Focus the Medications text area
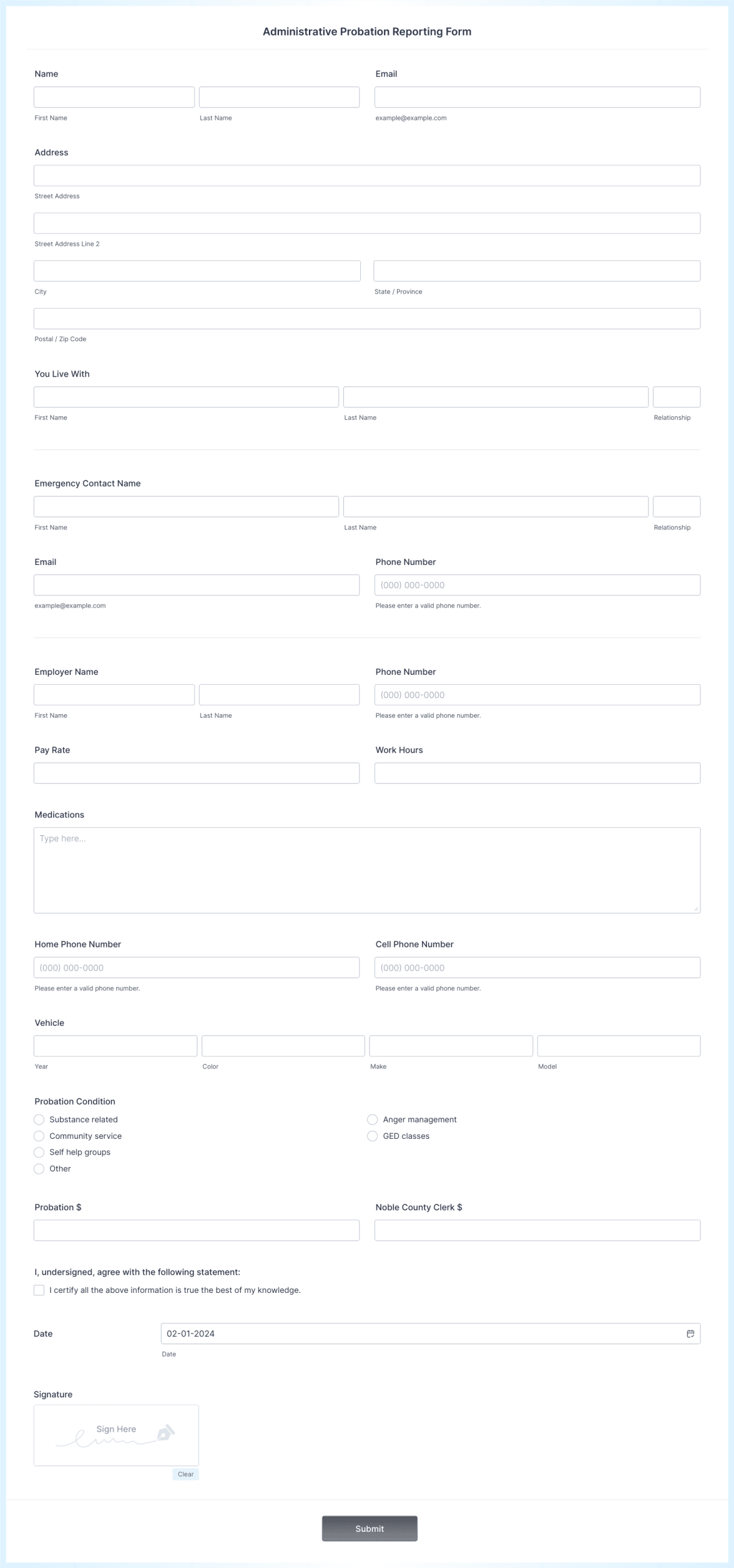Image resolution: width=734 pixels, height=1568 pixels. pos(367,870)
